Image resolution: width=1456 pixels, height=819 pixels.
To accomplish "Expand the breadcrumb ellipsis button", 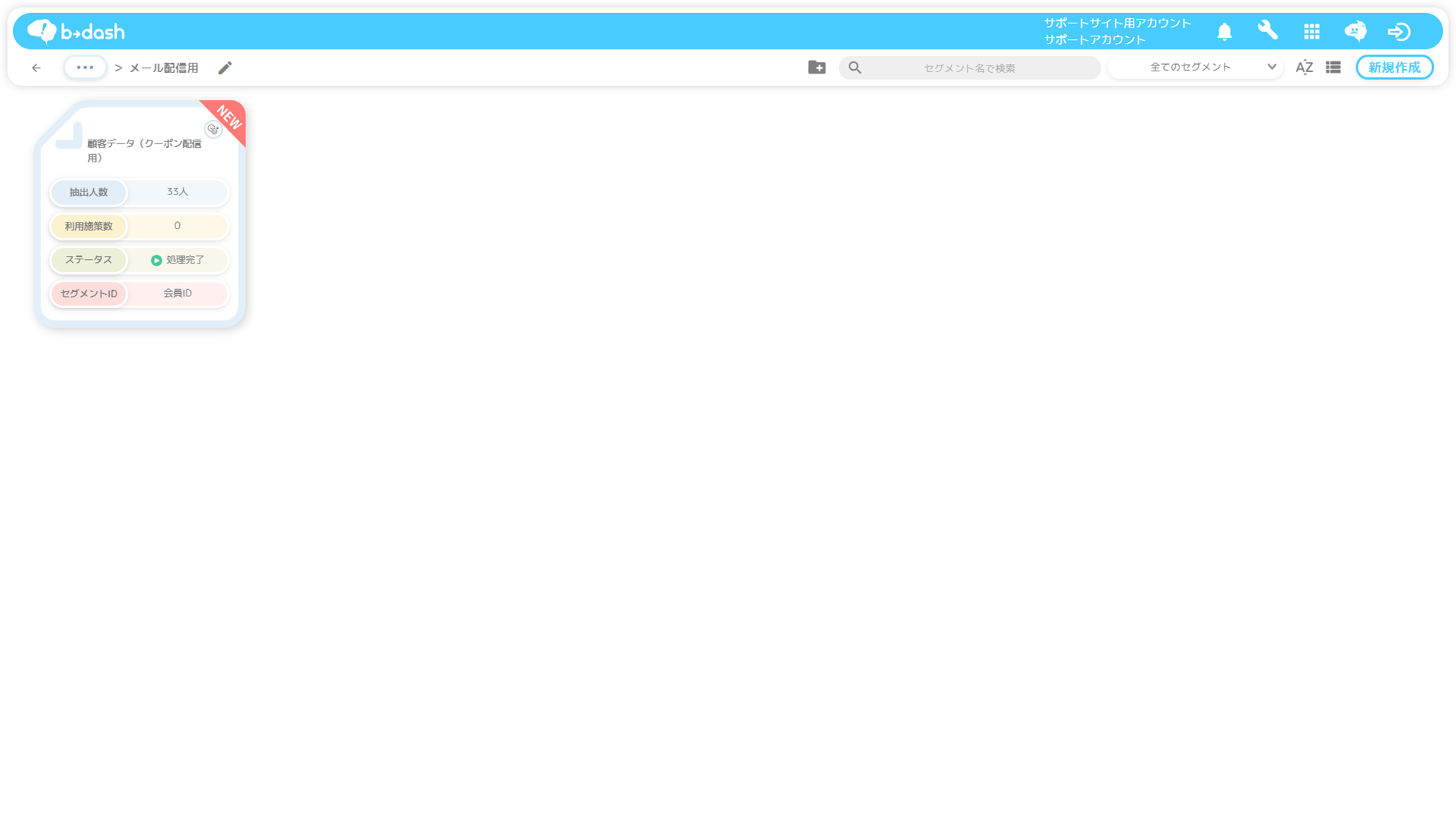I will [x=85, y=68].
